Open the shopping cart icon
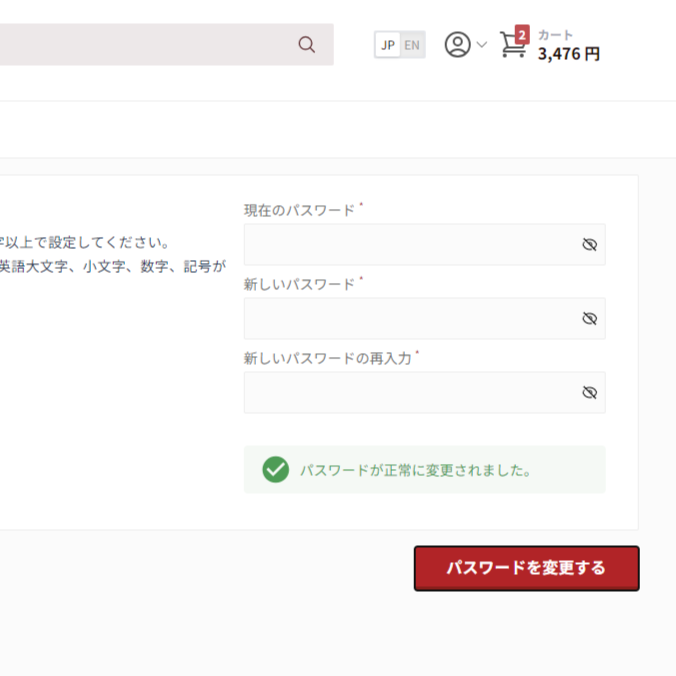Viewport: 676px width, 676px height. [x=513, y=45]
